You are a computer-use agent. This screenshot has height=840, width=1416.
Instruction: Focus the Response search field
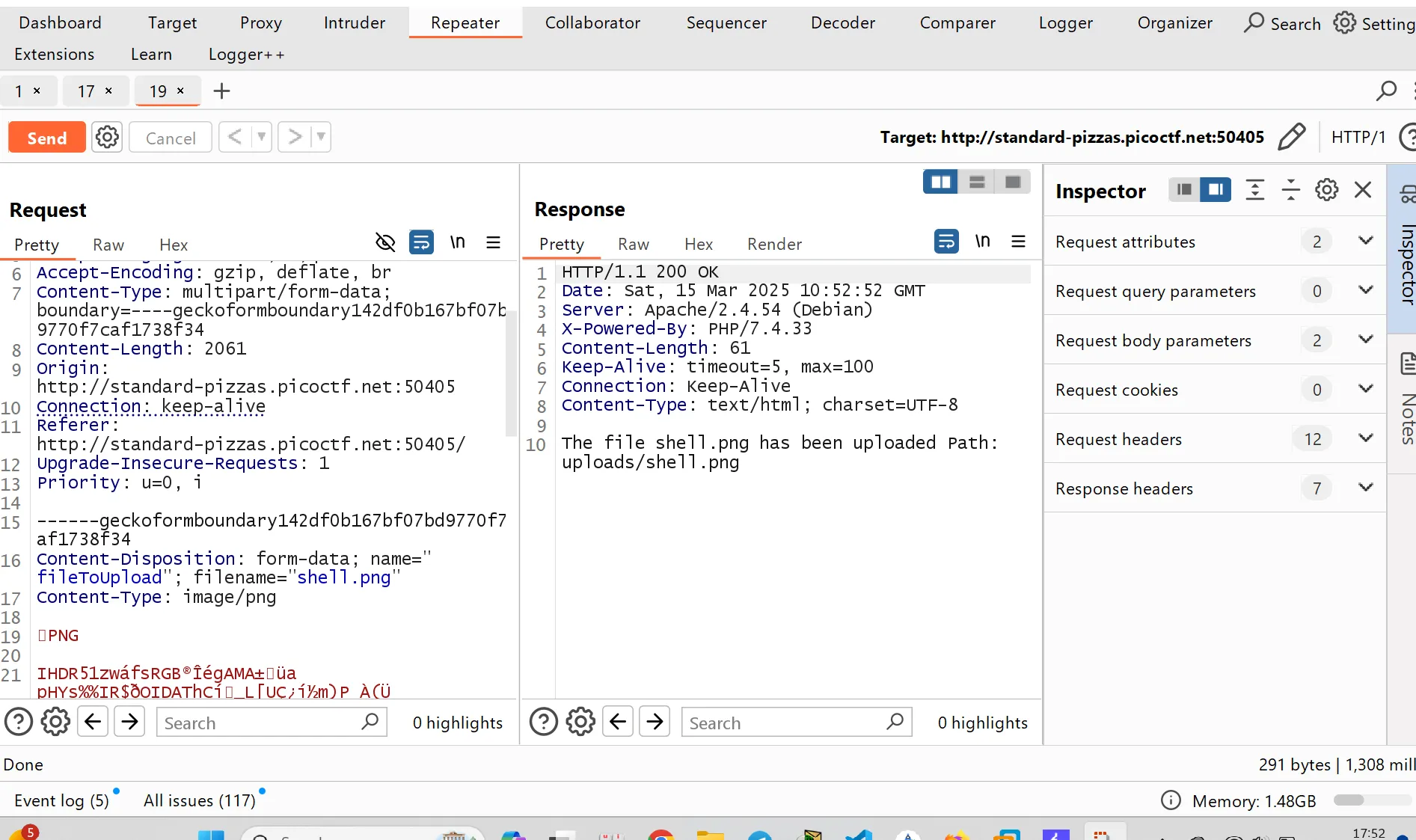pyautogui.click(x=797, y=723)
